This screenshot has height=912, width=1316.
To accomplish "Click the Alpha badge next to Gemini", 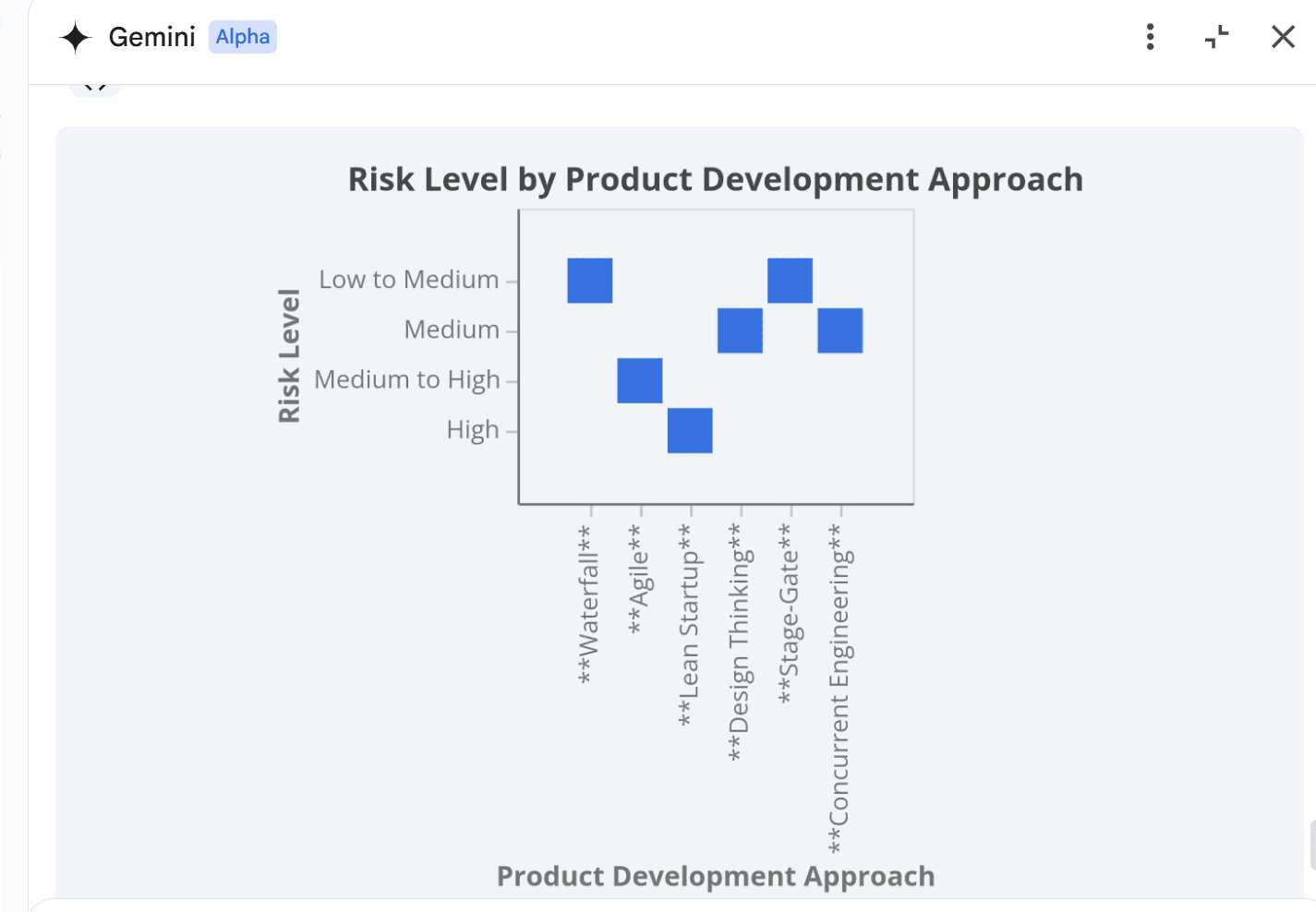I will pyautogui.click(x=243, y=37).
